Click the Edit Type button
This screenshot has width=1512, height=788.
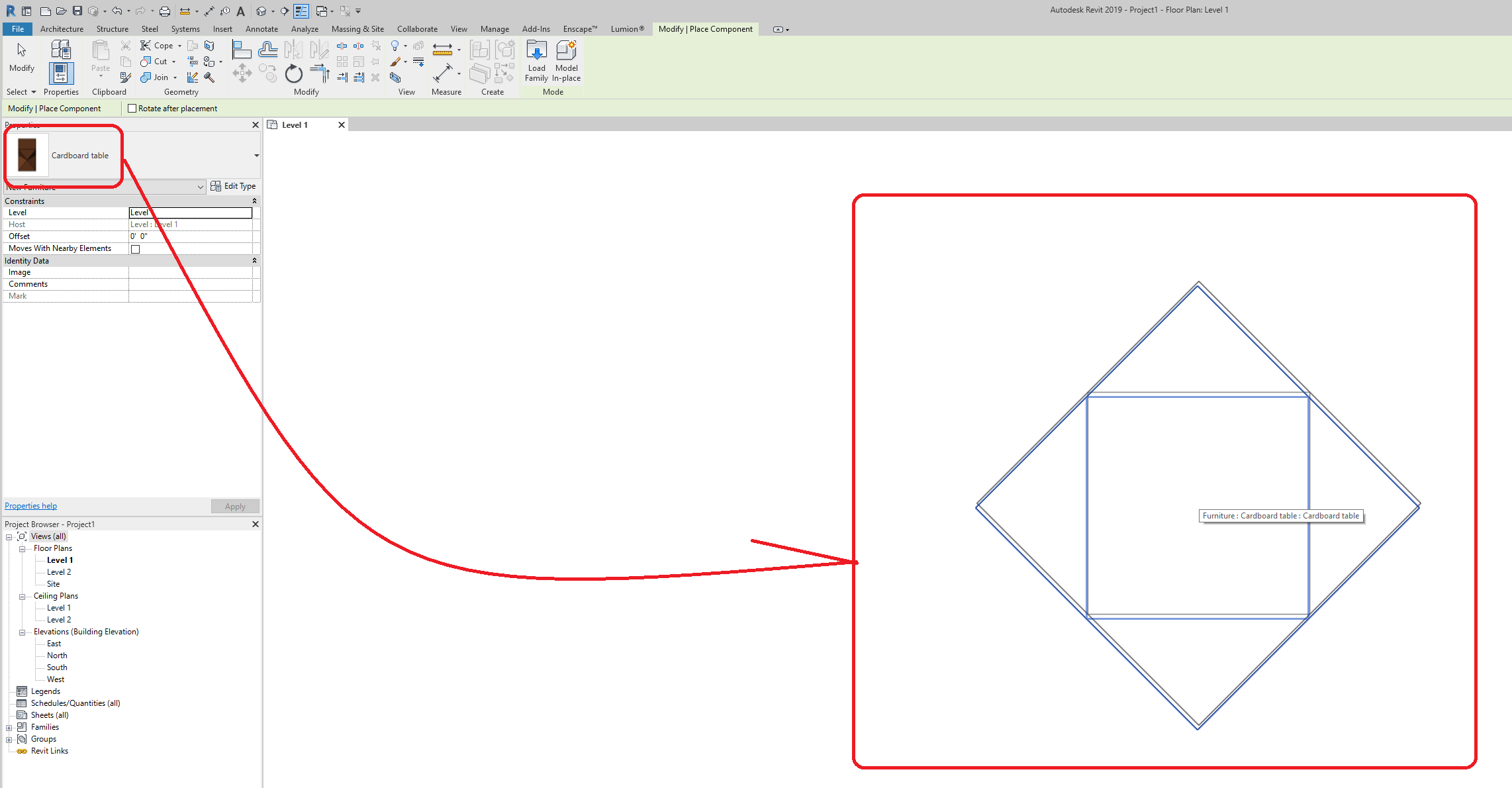coord(233,186)
